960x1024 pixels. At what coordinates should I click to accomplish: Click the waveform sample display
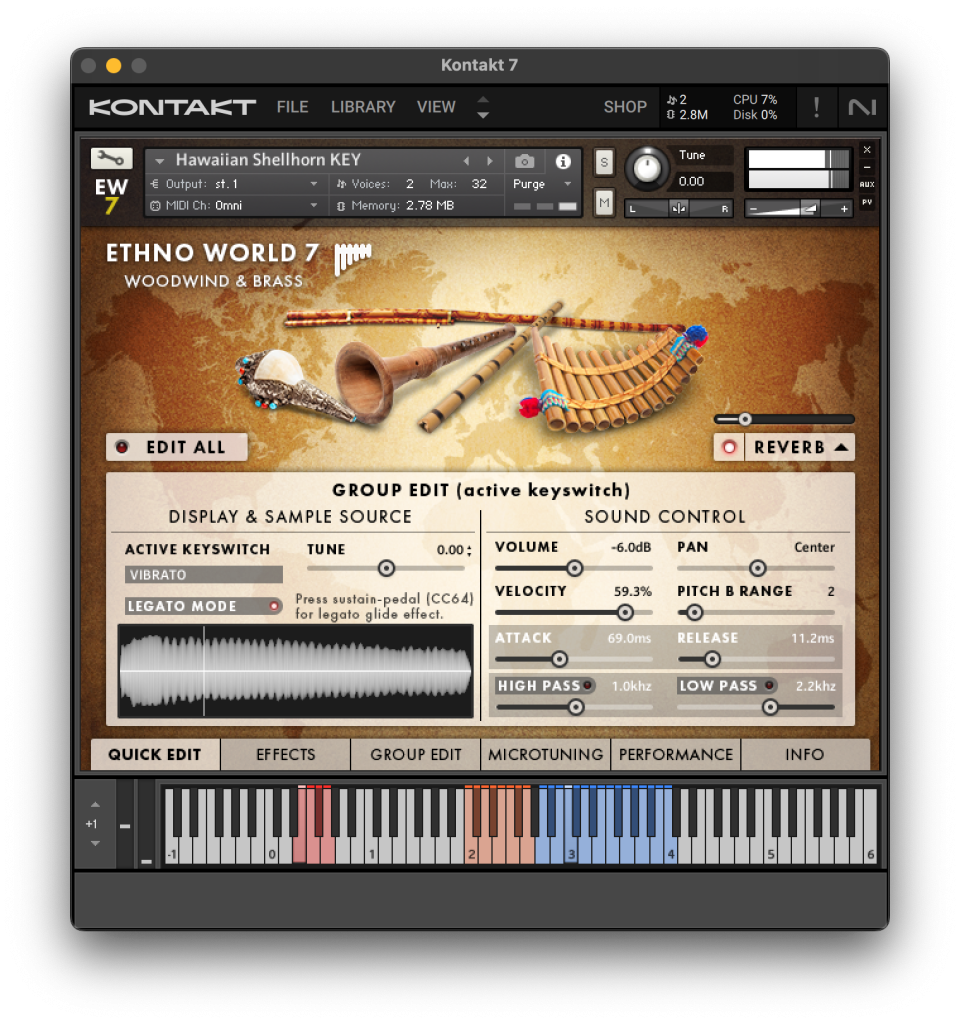[x=295, y=671]
